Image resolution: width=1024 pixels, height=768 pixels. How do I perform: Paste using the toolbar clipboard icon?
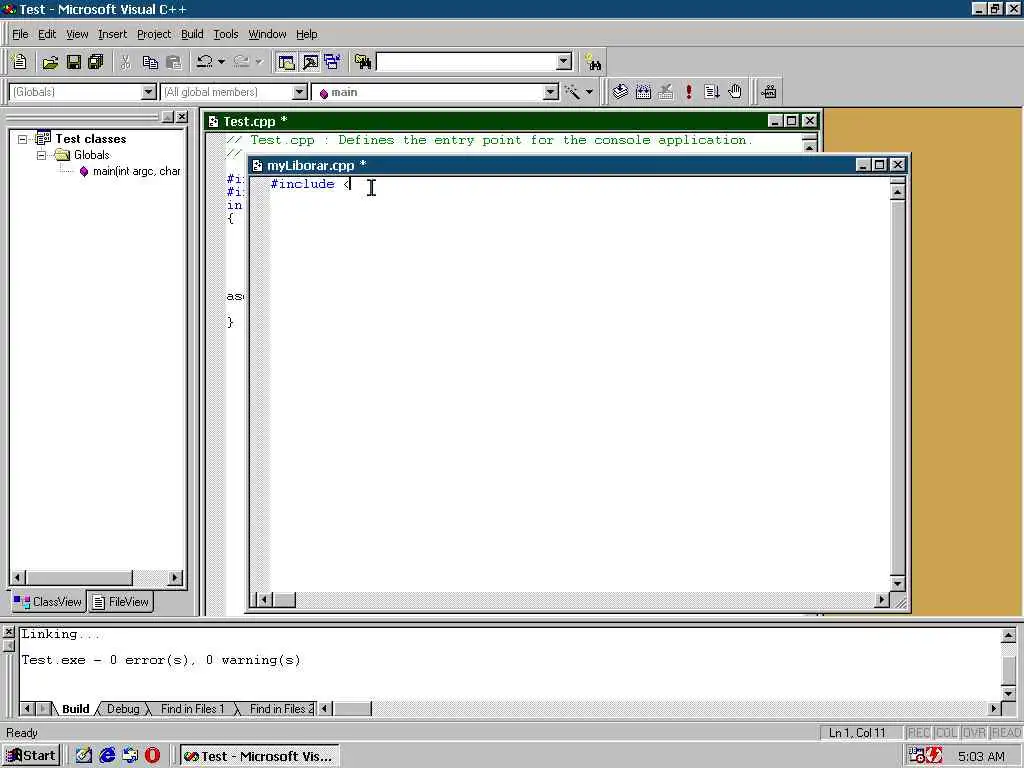174,62
